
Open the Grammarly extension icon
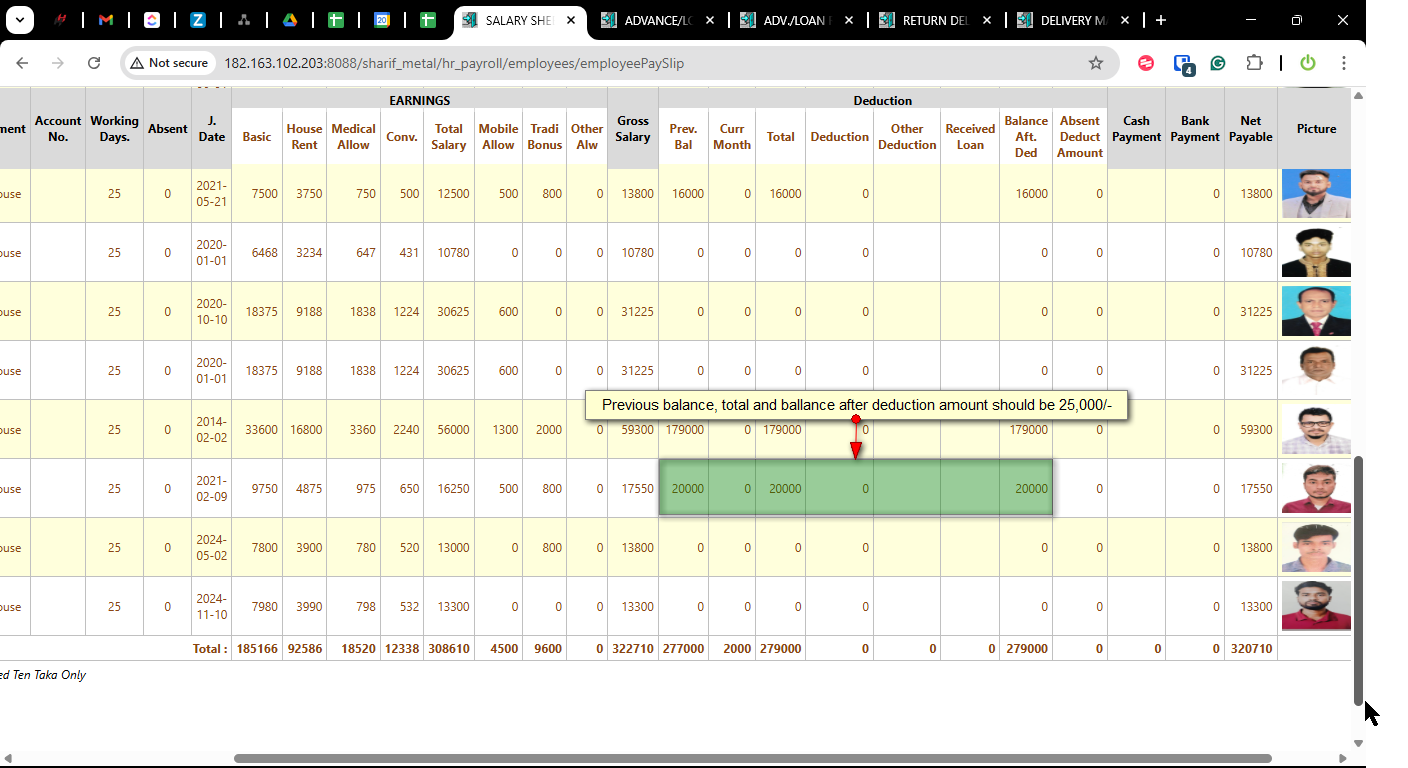(1218, 63)
